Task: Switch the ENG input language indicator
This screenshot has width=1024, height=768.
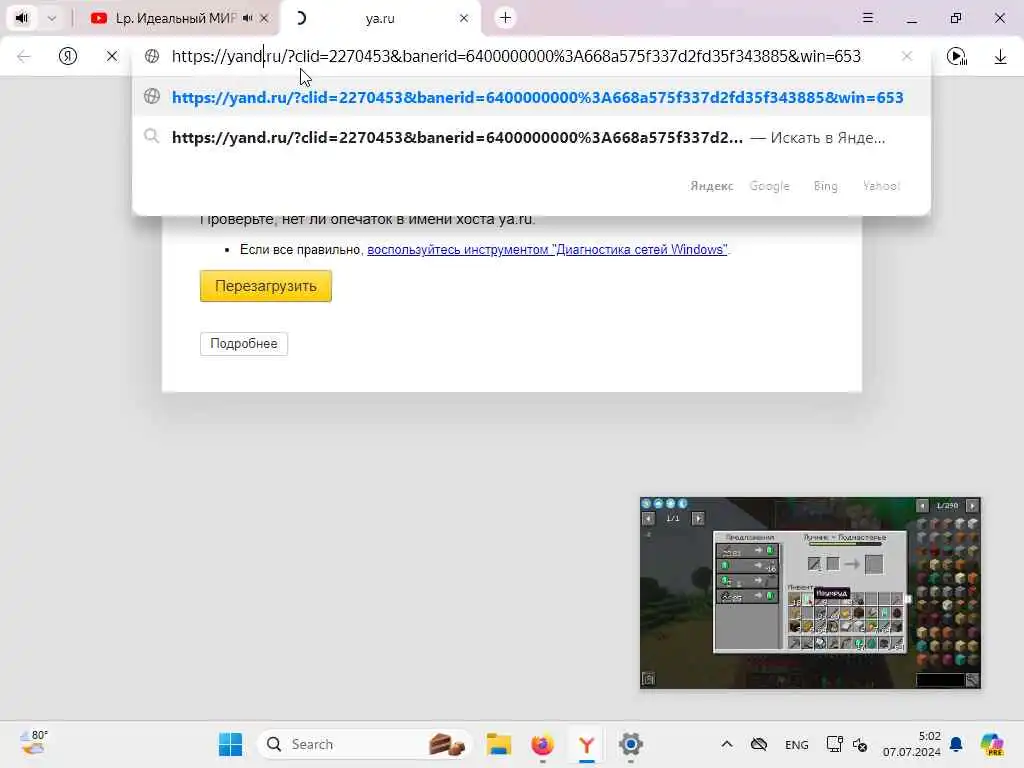Action: tap(797, 744)
